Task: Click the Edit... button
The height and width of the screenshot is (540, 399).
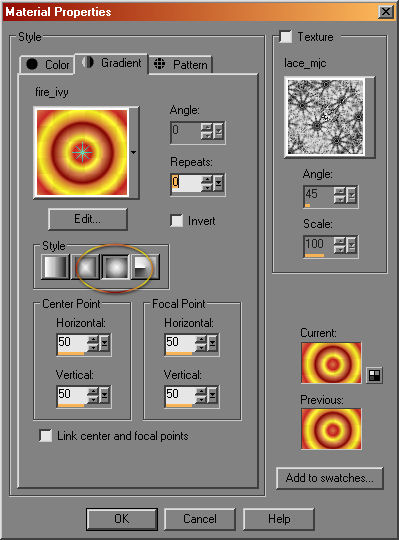Action: [x=88, y=219]
